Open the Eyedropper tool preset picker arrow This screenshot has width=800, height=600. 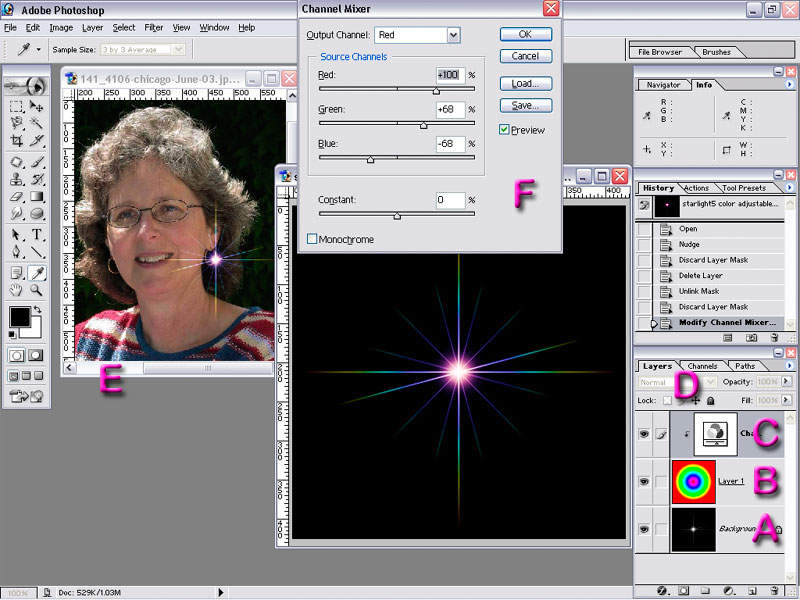(x=38, y=49)
